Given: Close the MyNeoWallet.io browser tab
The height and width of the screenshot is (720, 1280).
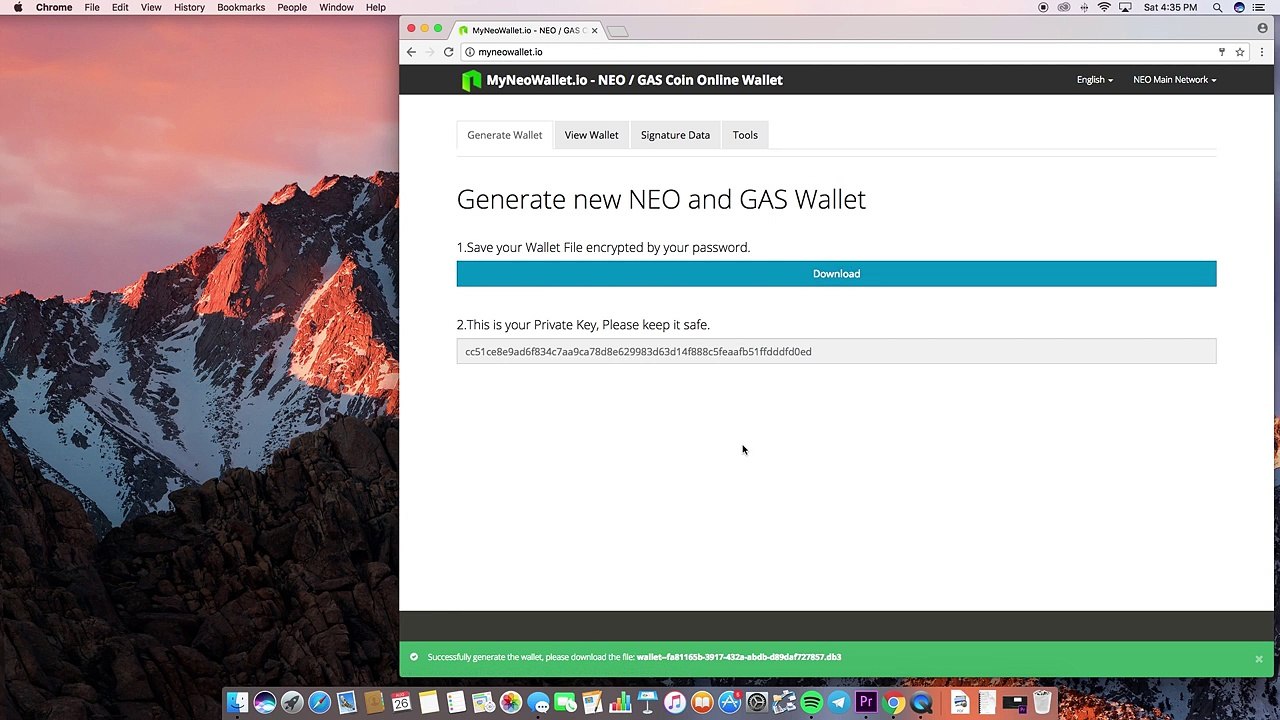Looking at the screenshot, I should pos(594,30).
